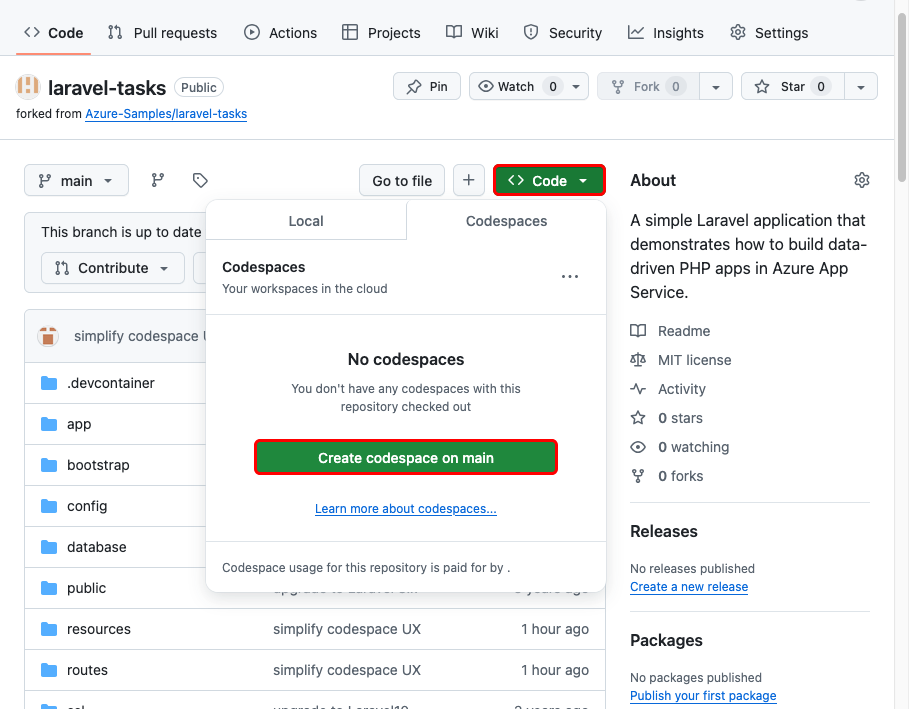Enable Watch on this repository
This screenshot has height=709, width=909.
pyautogui.click(x=515, y=86)
